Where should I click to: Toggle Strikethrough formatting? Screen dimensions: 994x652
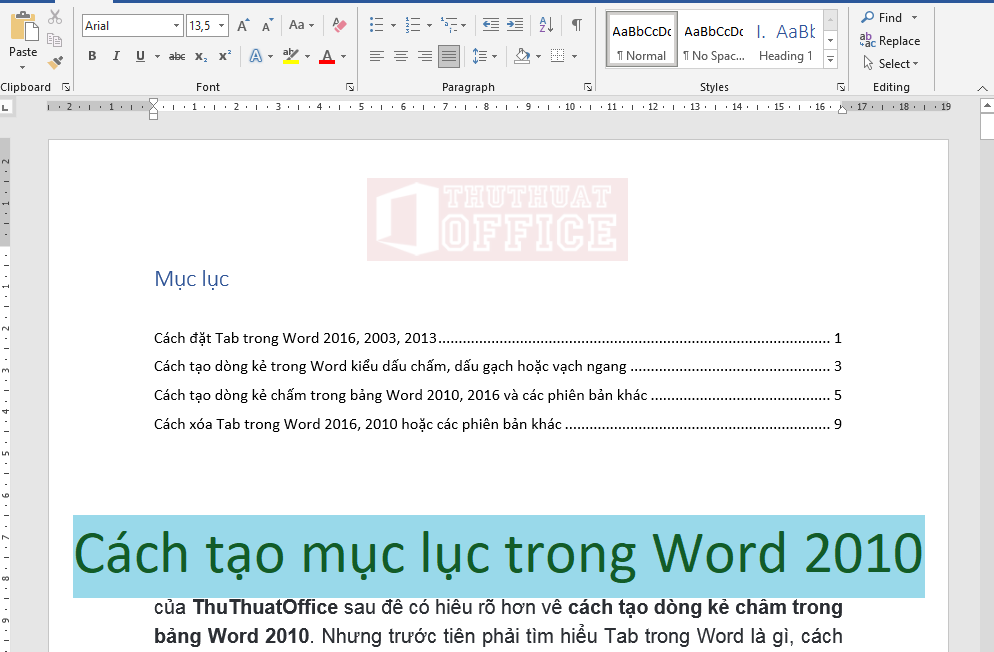[176, 57]
